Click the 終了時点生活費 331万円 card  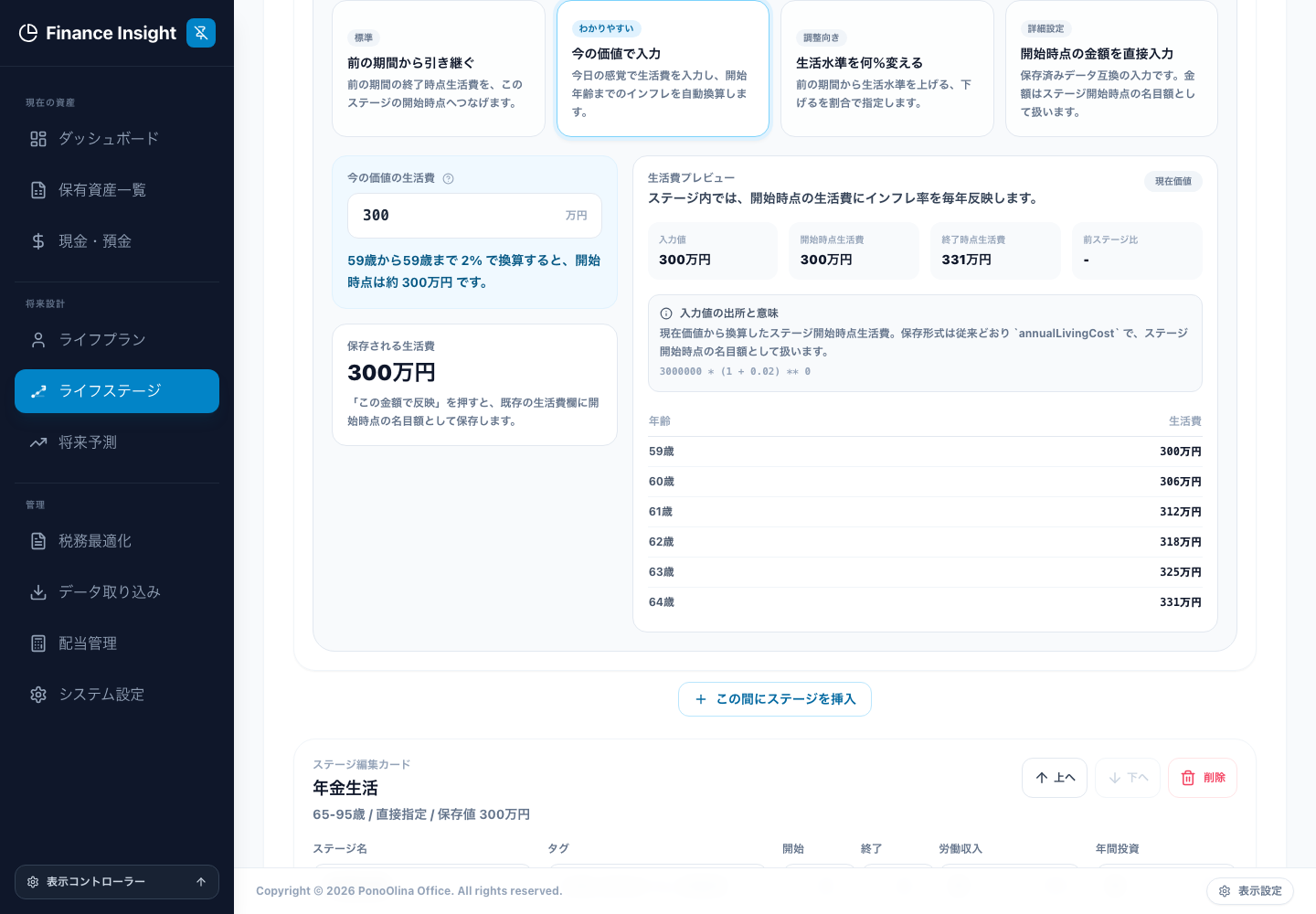click(995, 250)
